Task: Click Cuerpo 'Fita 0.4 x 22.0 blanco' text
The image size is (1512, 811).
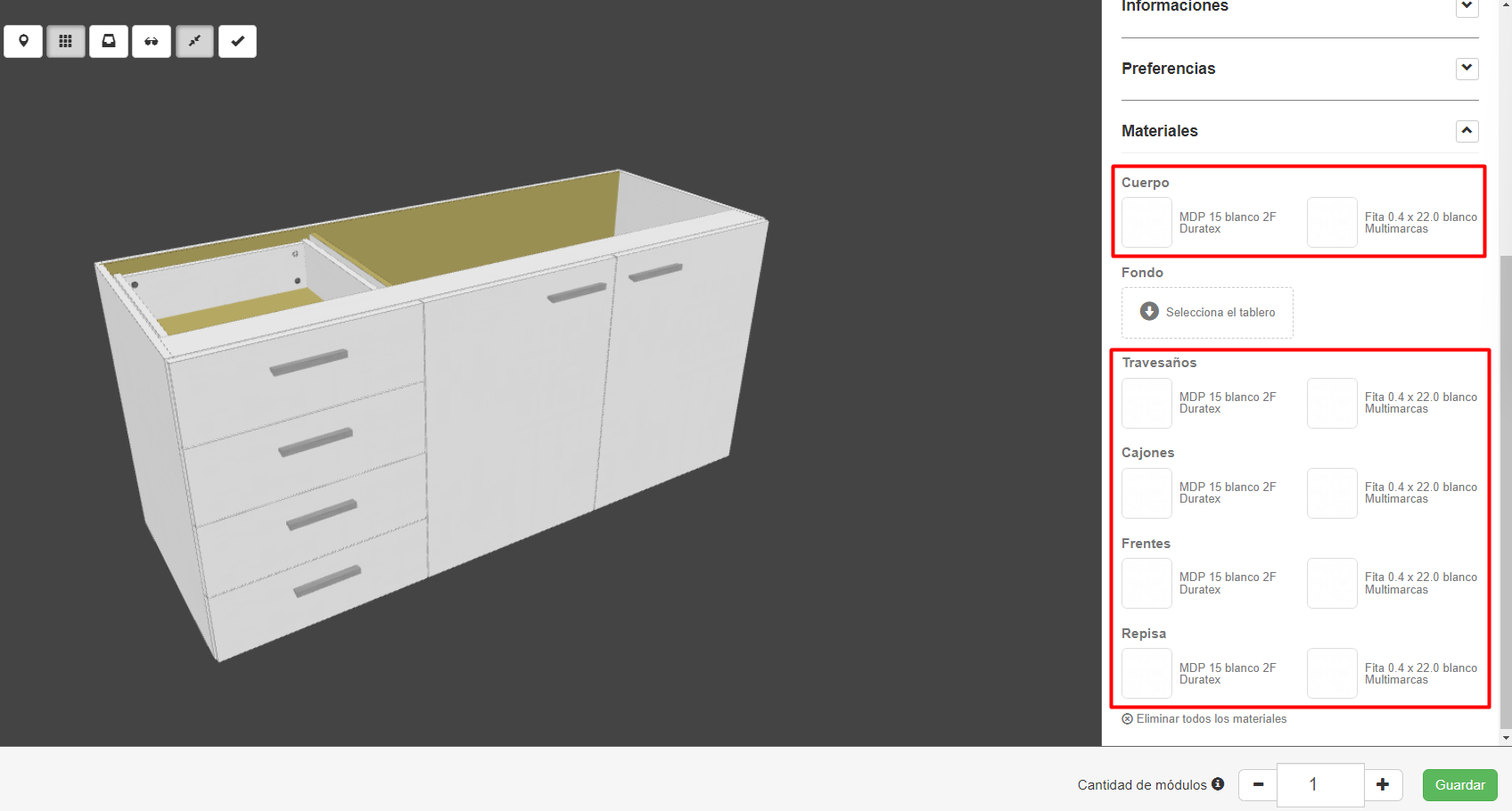Action: 1421,217
